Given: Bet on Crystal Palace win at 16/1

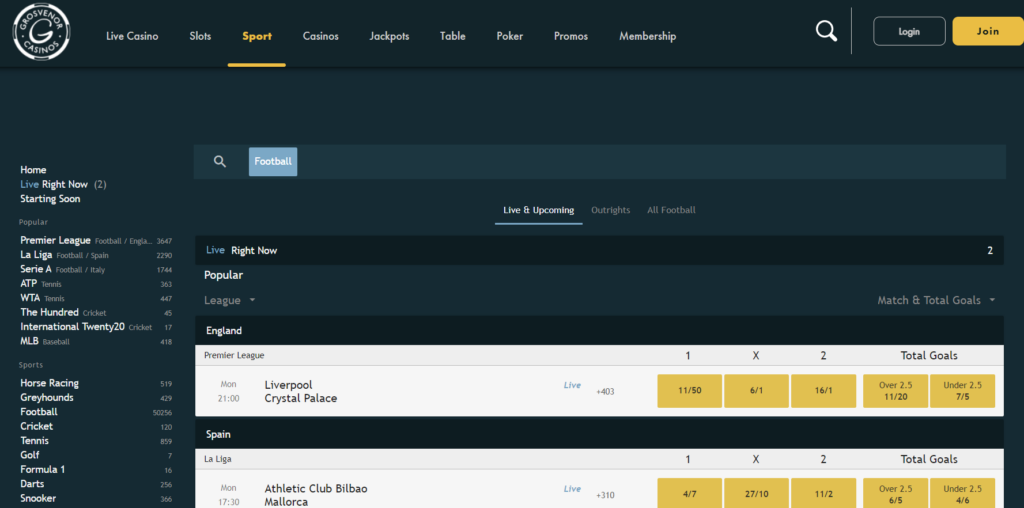Looking at the screenshot, I should [824, 391].
